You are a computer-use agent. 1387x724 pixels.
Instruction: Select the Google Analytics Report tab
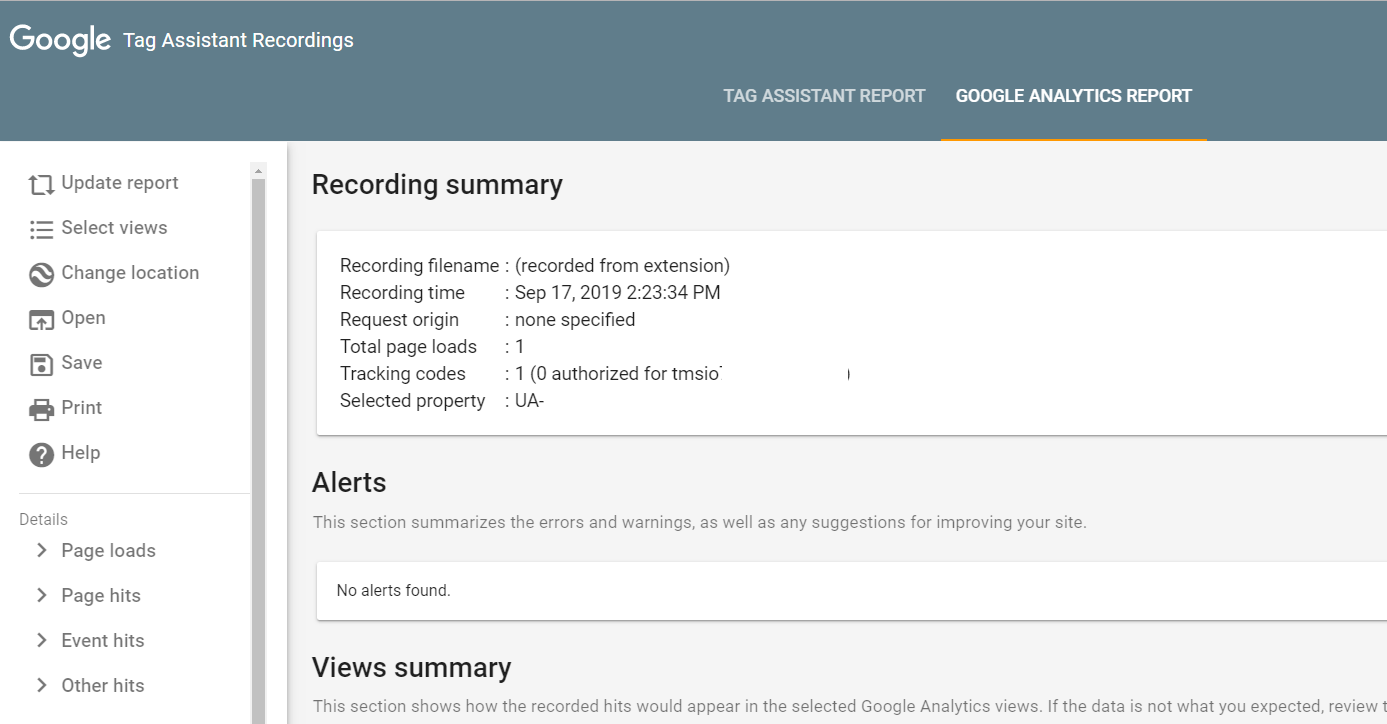tap(1073, 96)
